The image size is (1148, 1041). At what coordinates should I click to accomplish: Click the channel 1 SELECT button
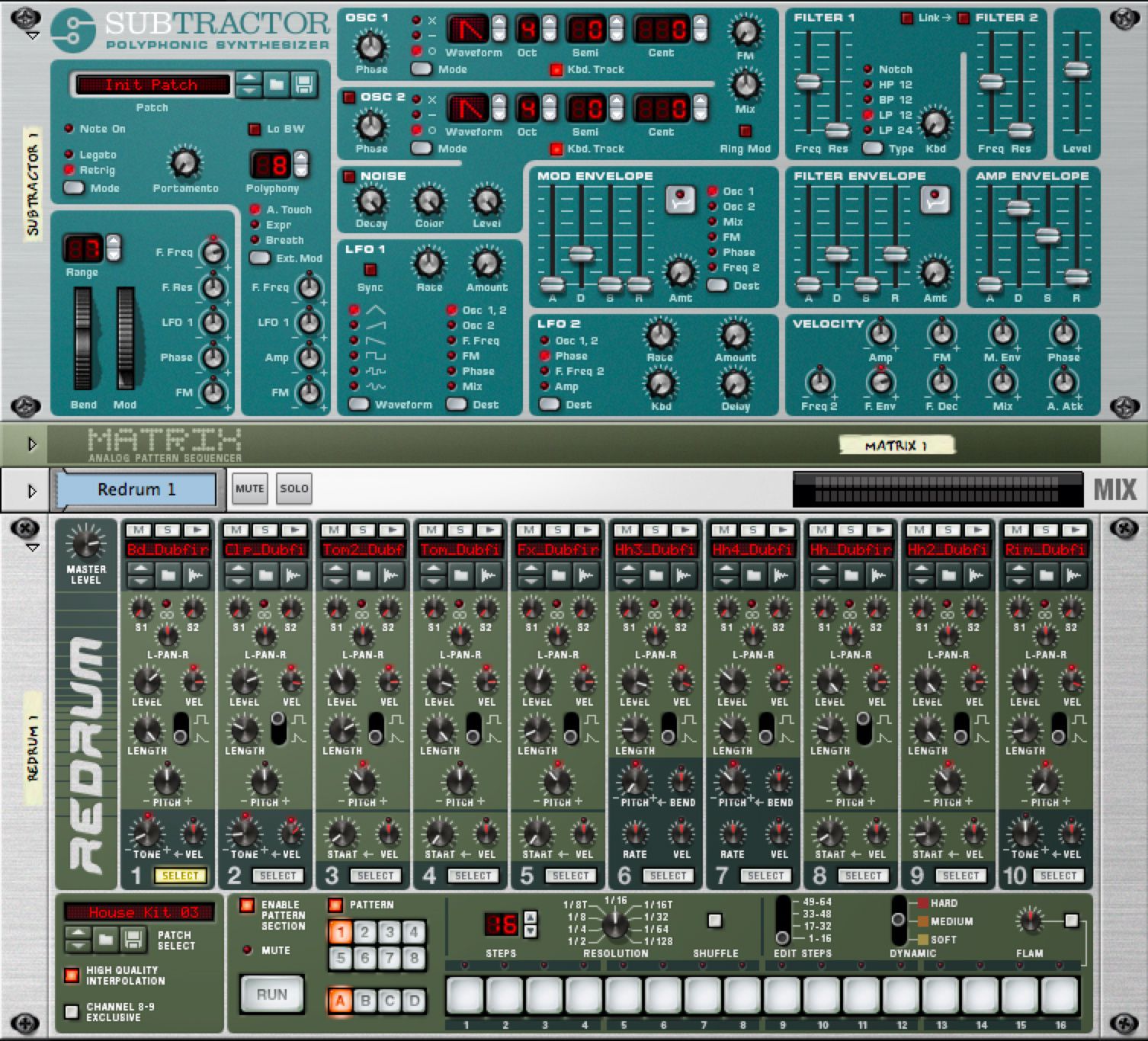coord(181,876)
